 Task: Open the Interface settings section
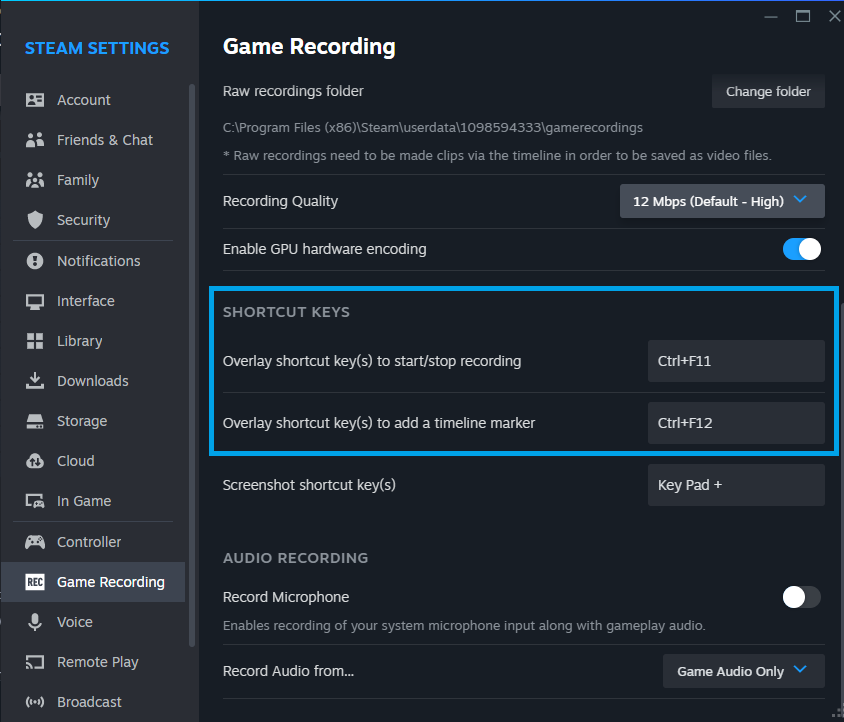coord(85,301)
